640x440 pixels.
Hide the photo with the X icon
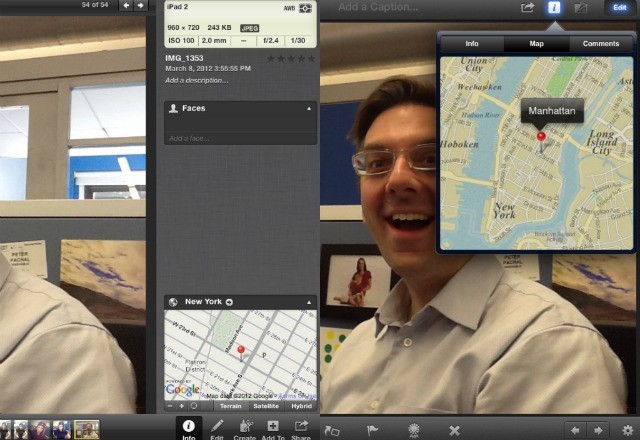[x=454, y=430]
